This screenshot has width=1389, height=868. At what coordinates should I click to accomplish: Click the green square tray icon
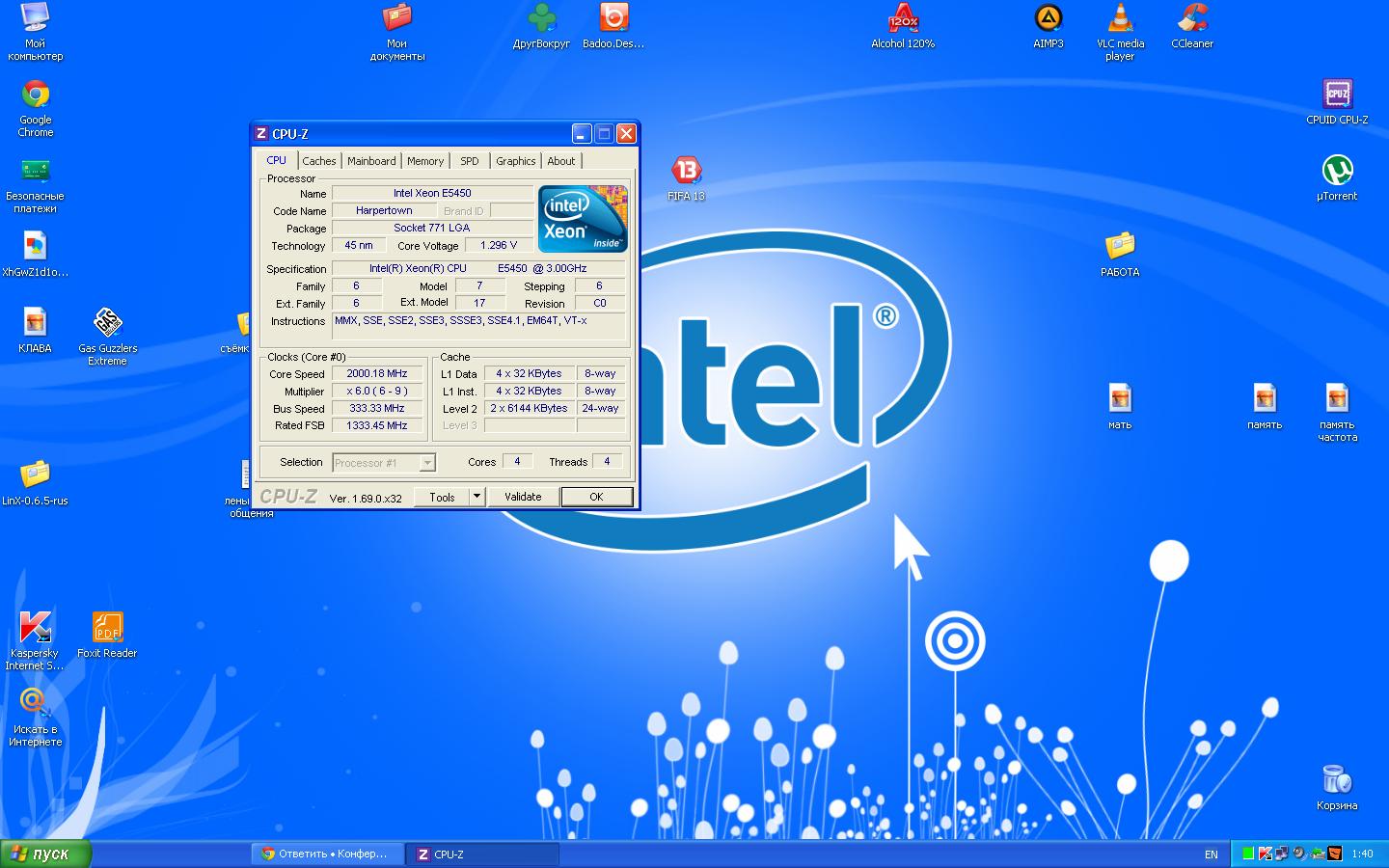pos(1248,854)
